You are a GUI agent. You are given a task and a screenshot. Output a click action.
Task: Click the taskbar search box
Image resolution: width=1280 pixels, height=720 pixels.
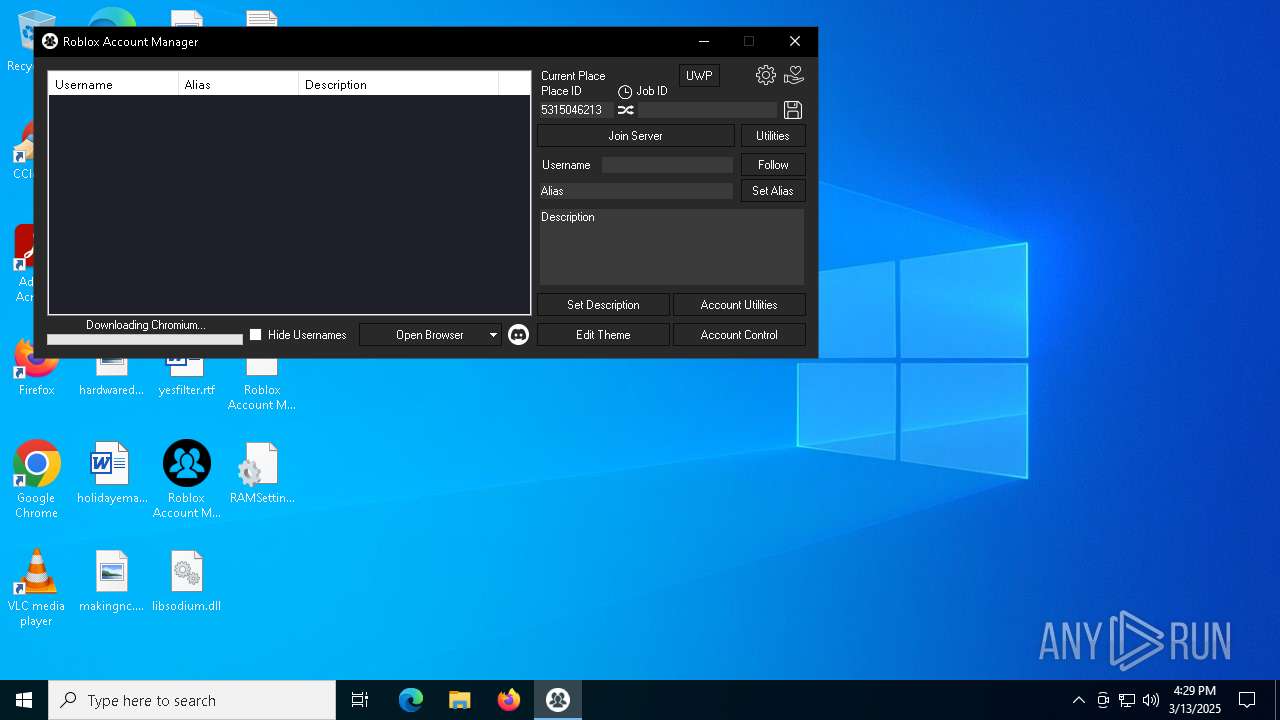point(192,700)
